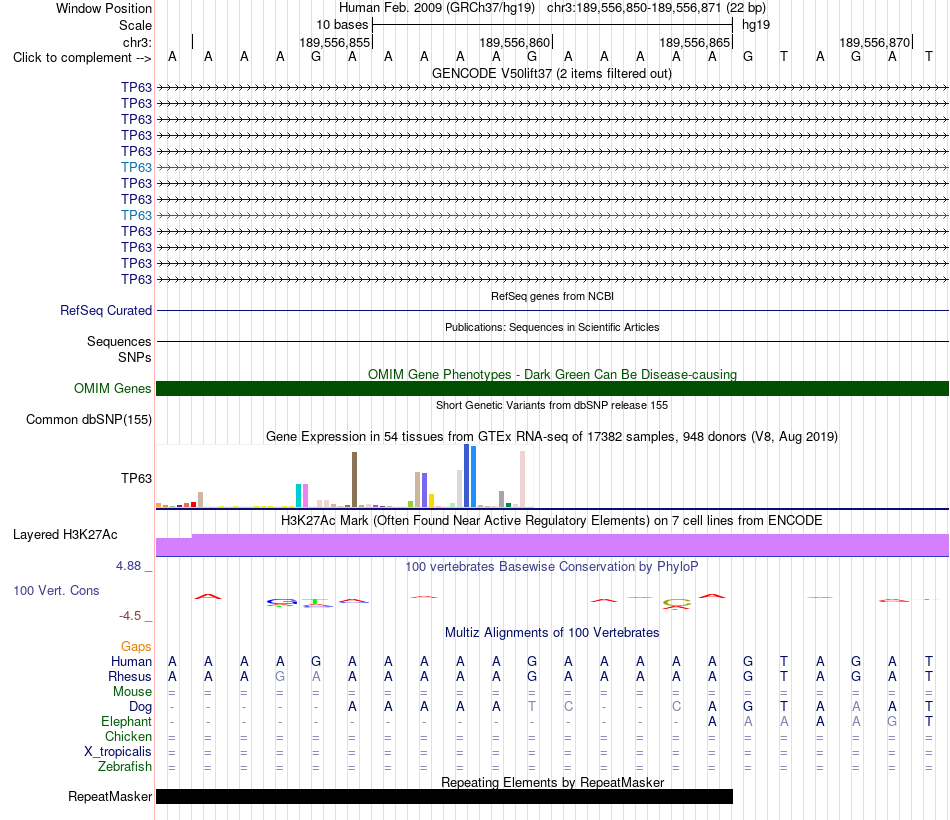Click the 'Human' alignment row label
The height and width of the screenshot is (820, 950).
click(131, 661)
